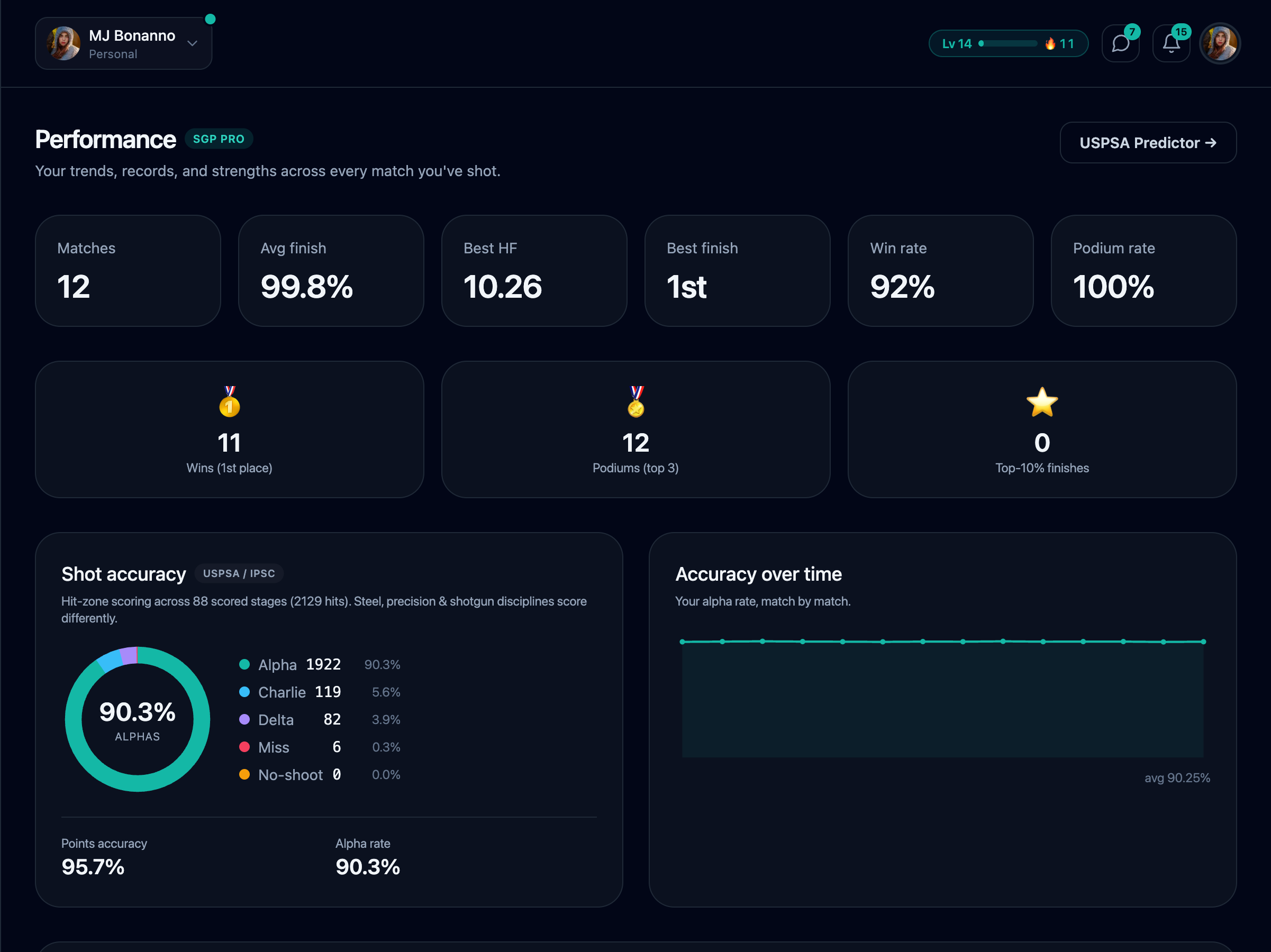This screenshot has height=952, width=1271.
Task: Click the first data point on accuracy chart
Action: tap(682, 642)
